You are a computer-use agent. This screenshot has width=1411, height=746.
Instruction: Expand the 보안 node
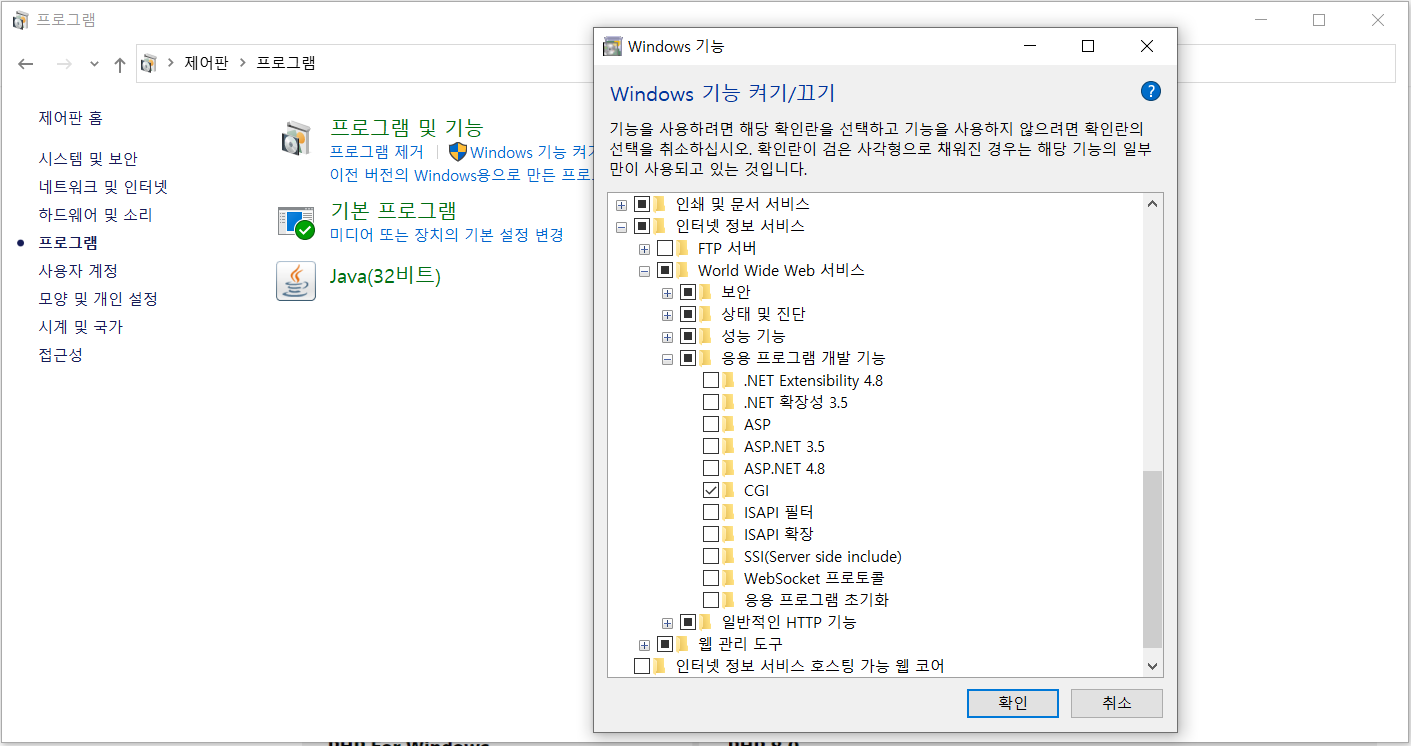pyautogui.click(x=667, y=292)
